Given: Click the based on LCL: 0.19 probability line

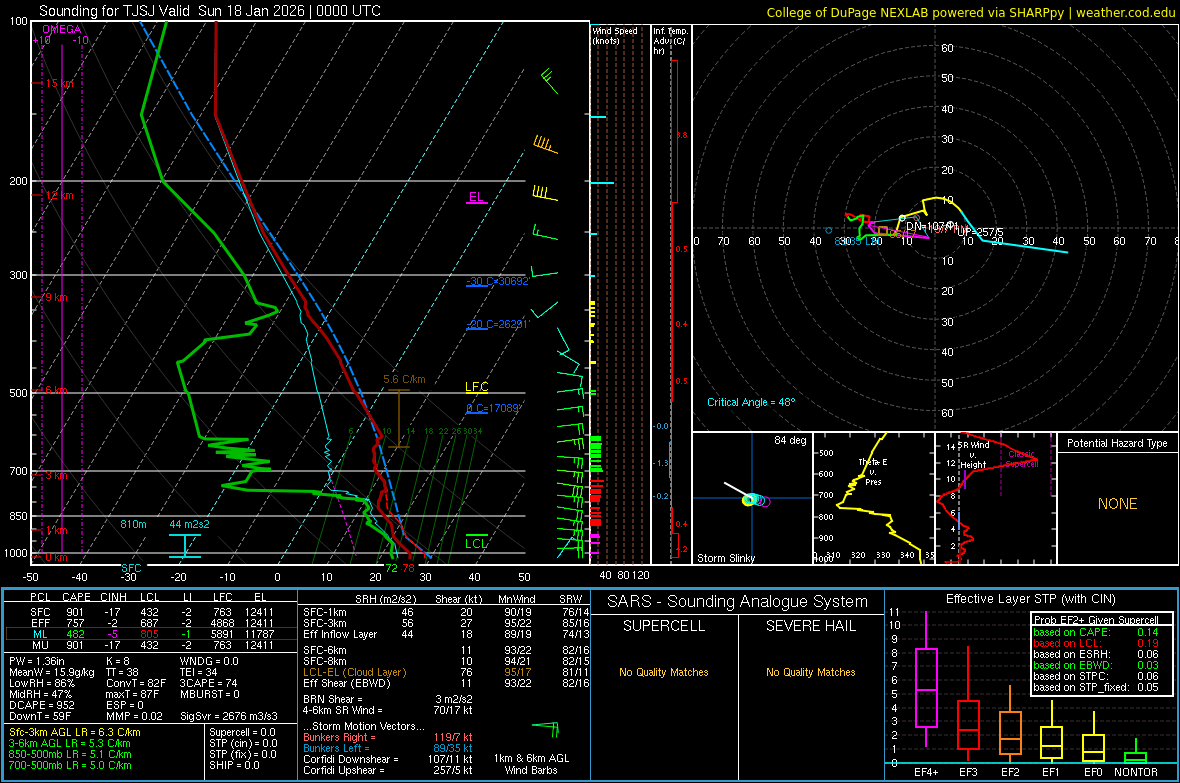Looking at the screenshot, I should [1096, 643].
